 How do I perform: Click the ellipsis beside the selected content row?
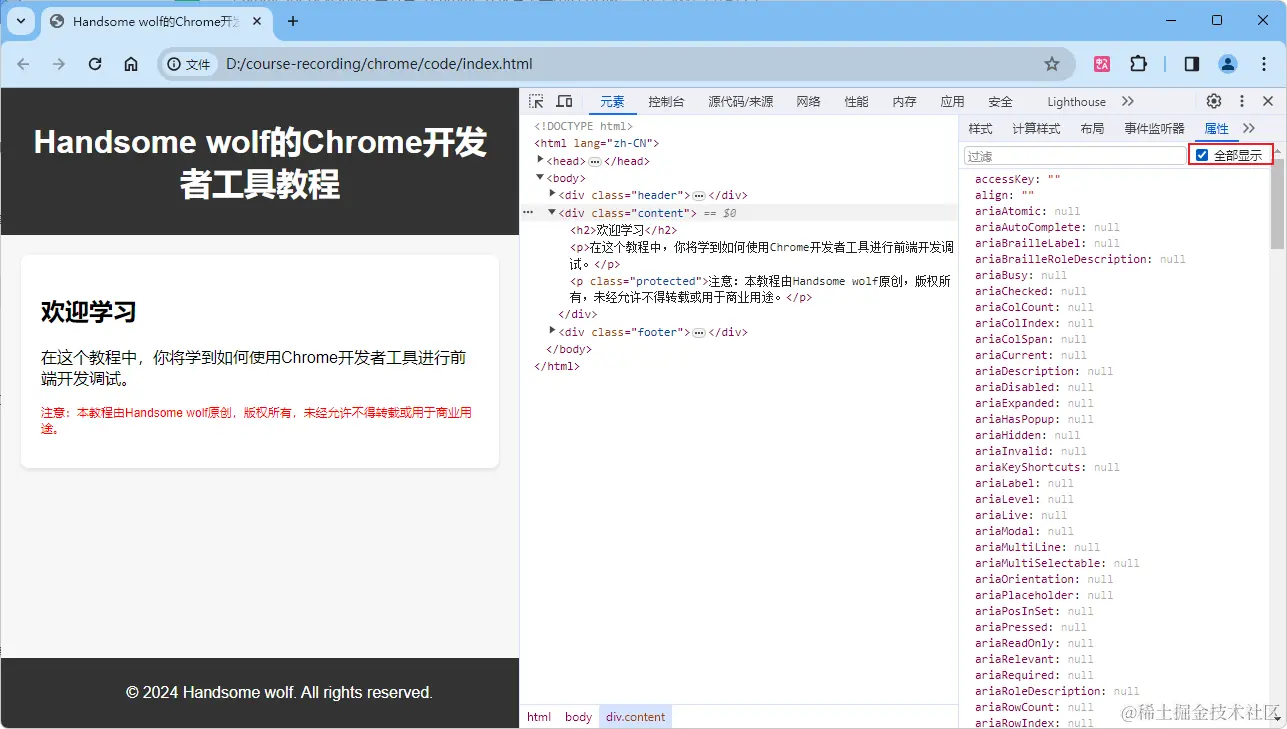528,212
